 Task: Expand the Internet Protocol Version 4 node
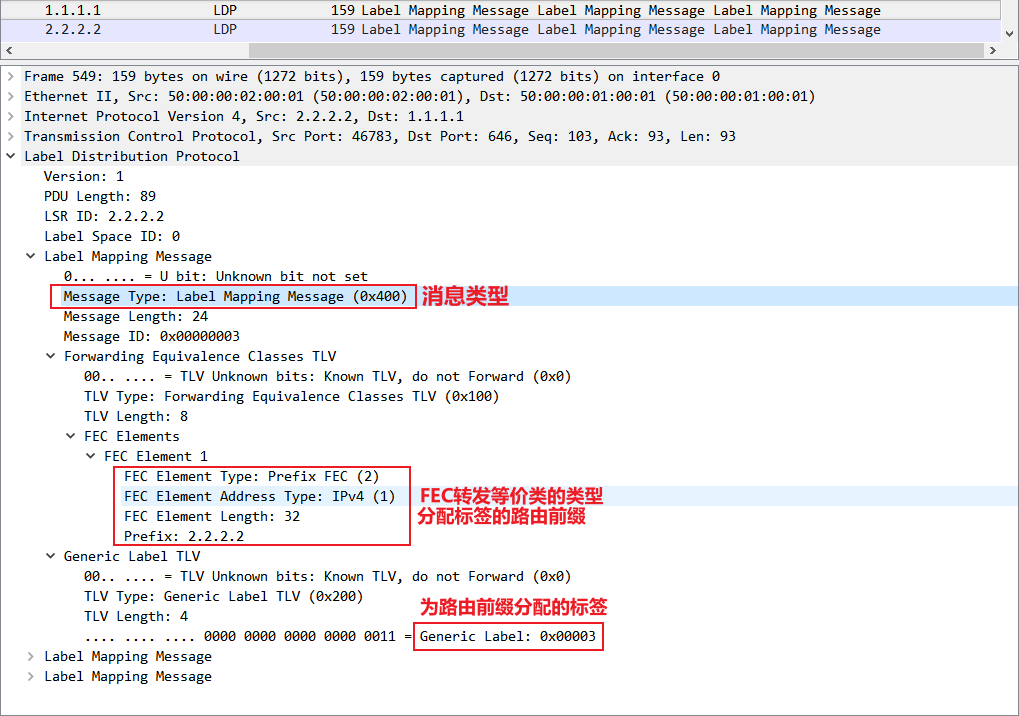point(10,117)
